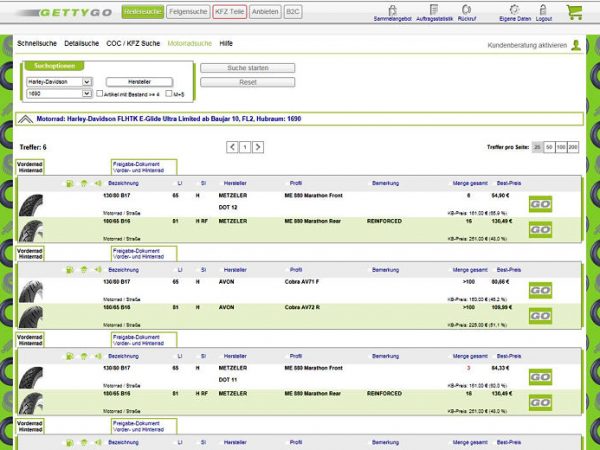Set results per page to 200
The image size is (600, 450).
point(573,147)
